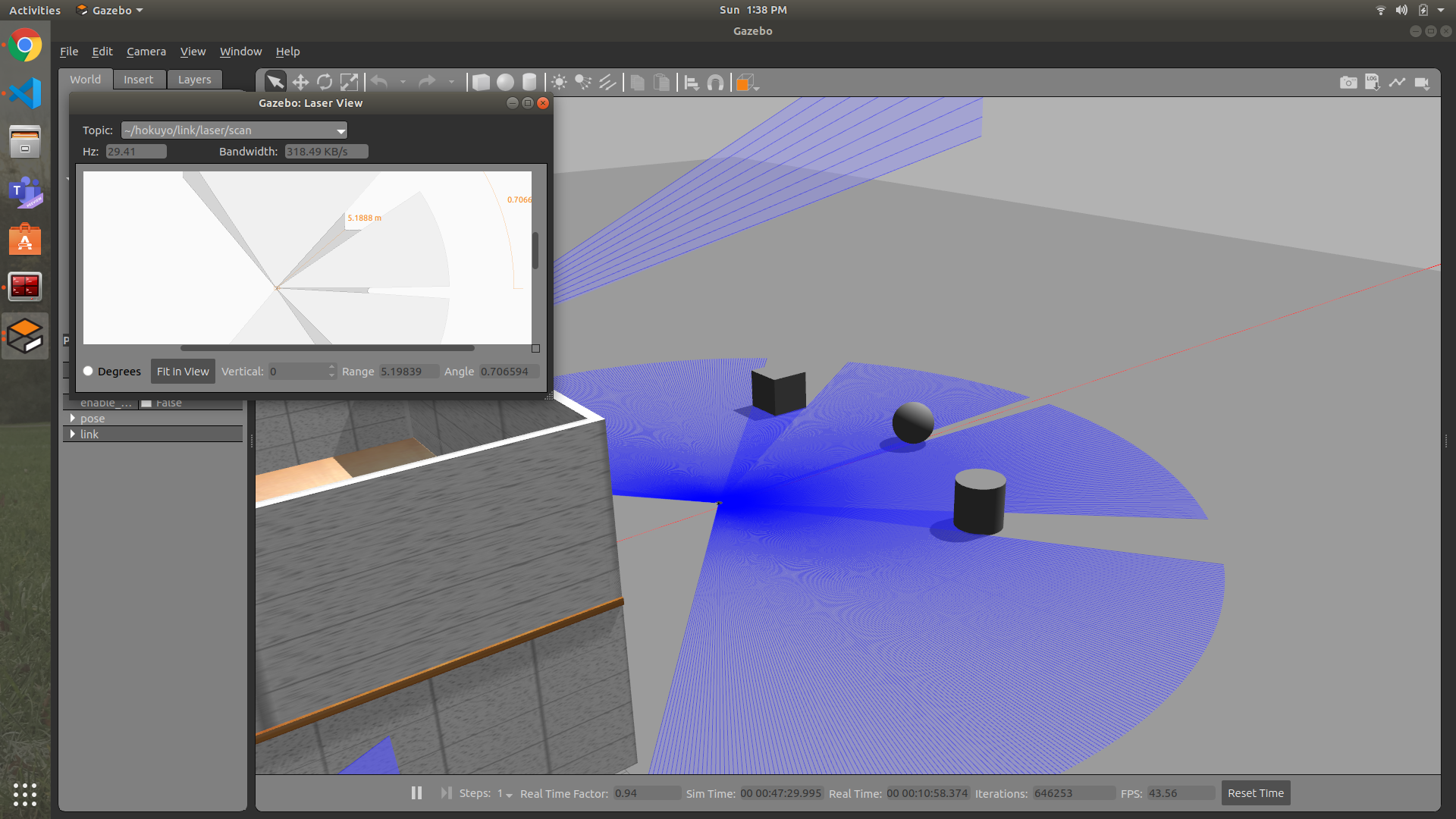The image size is (1456, 819).
Task: Click the Sim Time value
Action: pos(781,793)
